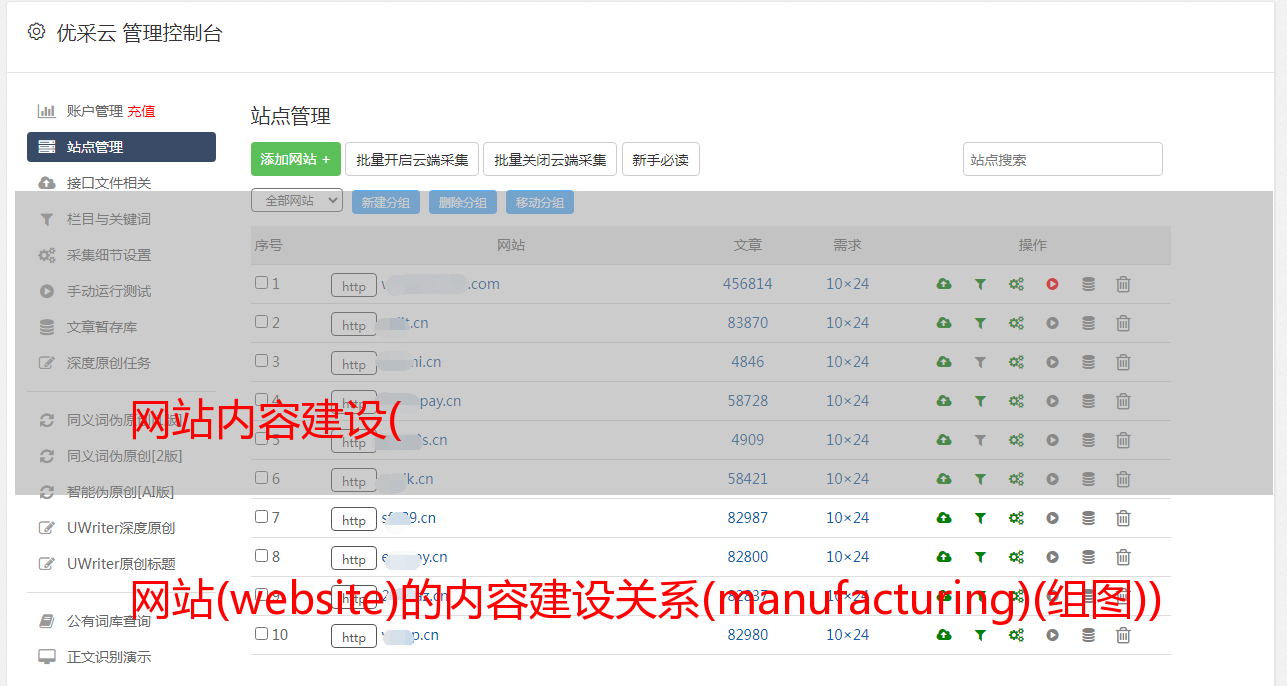Open 账户管理 in the sidebar
Screen dimensions: 1287x686
point(95,111)
